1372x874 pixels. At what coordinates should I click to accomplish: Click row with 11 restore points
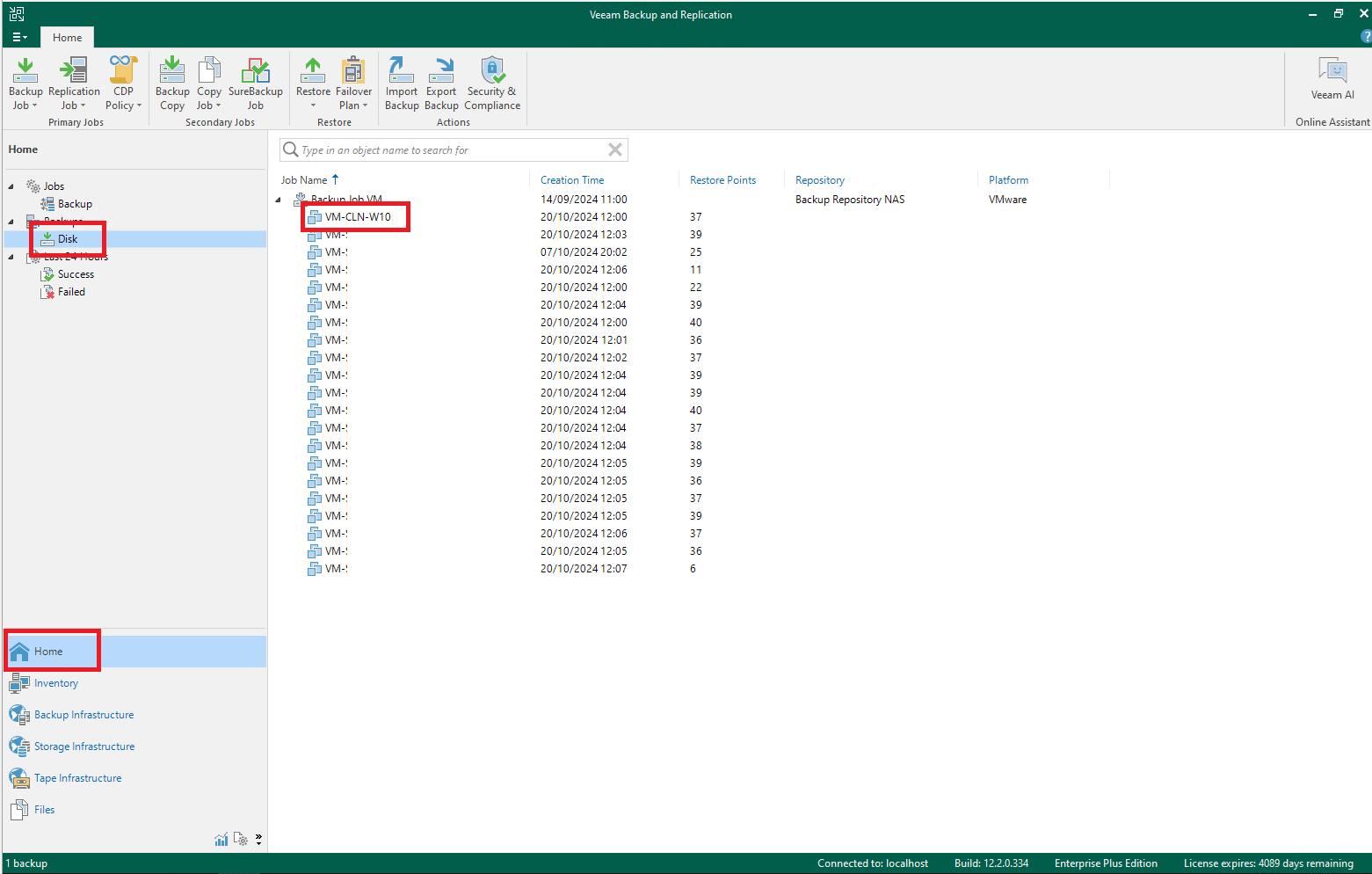(x=695, y=270)
